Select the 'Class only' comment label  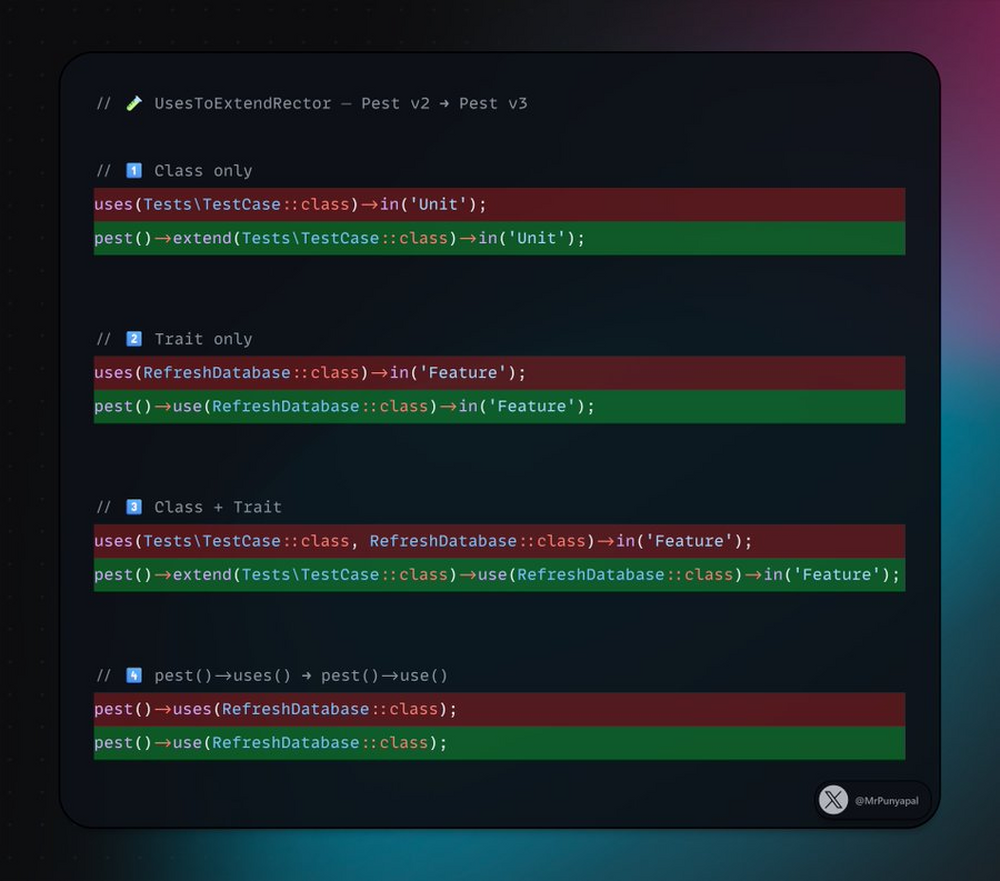pyautogui.click(x=203, y=171)
